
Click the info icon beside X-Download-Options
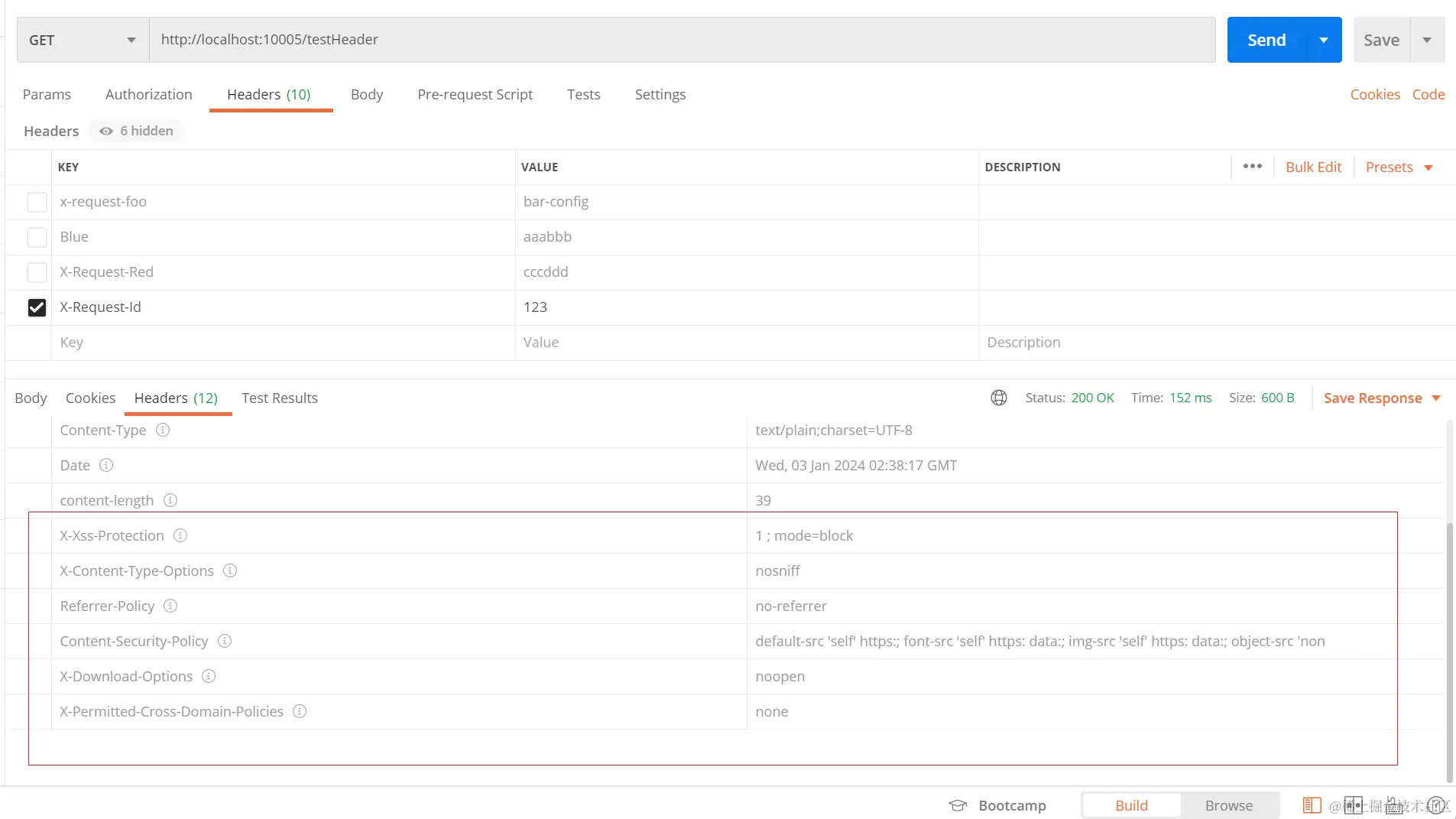point(209,676)
